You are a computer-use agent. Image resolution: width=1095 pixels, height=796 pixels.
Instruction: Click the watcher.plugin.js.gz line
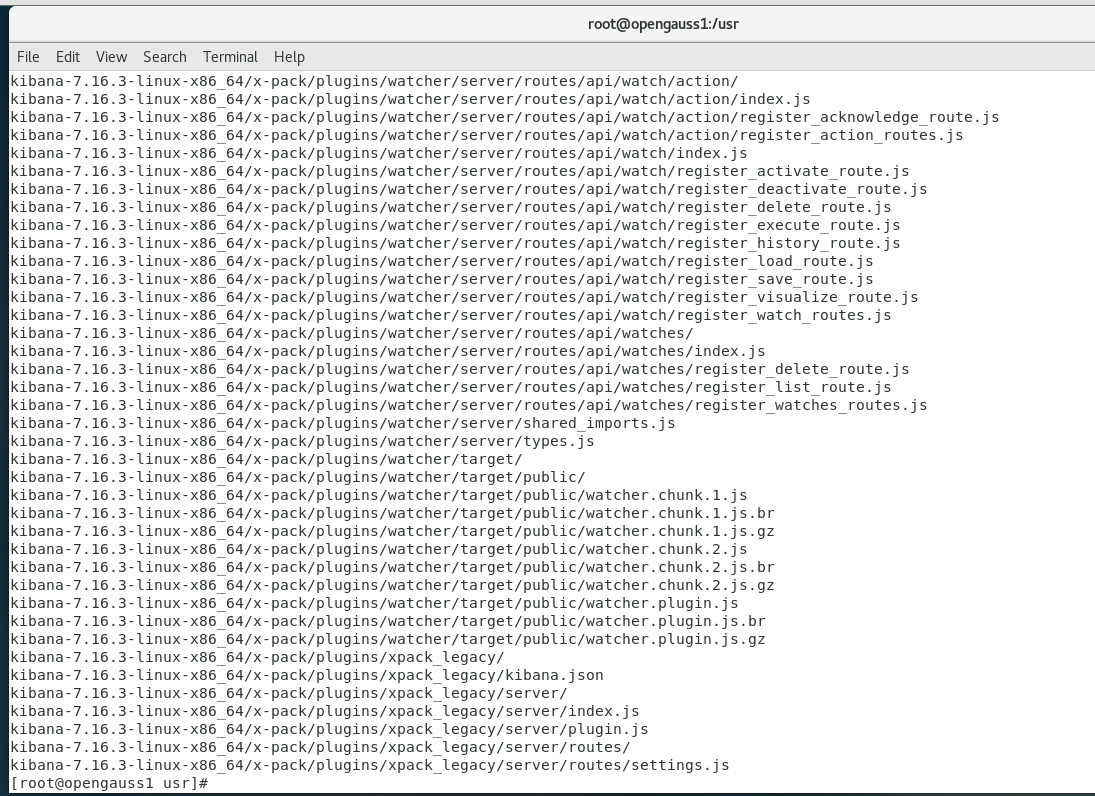pos(388,640)
